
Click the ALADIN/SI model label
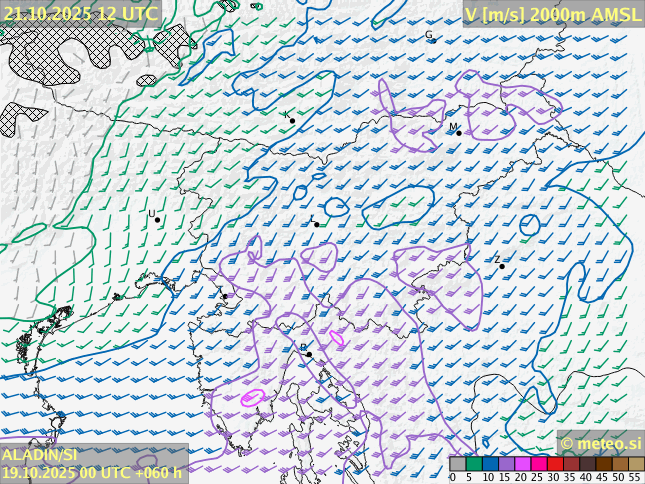(x=40, y=454)
